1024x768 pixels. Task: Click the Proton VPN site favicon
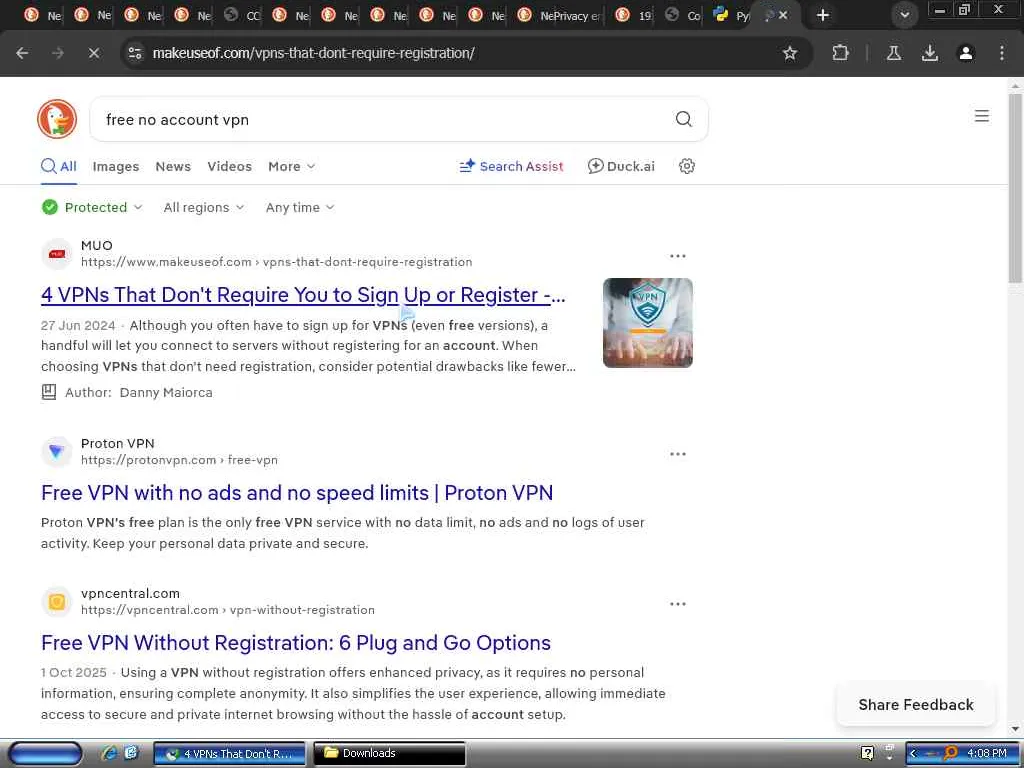[x=57, y=452]
